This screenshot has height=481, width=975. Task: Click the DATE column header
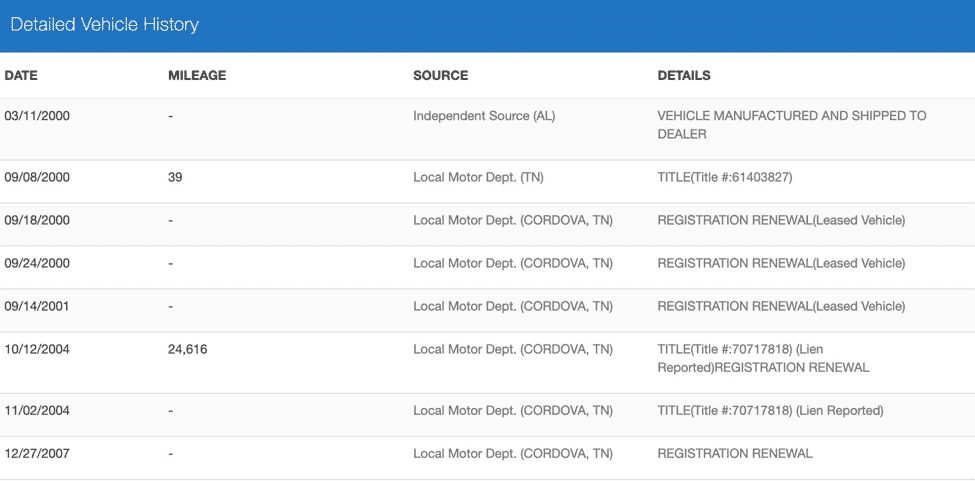[21, 75]
